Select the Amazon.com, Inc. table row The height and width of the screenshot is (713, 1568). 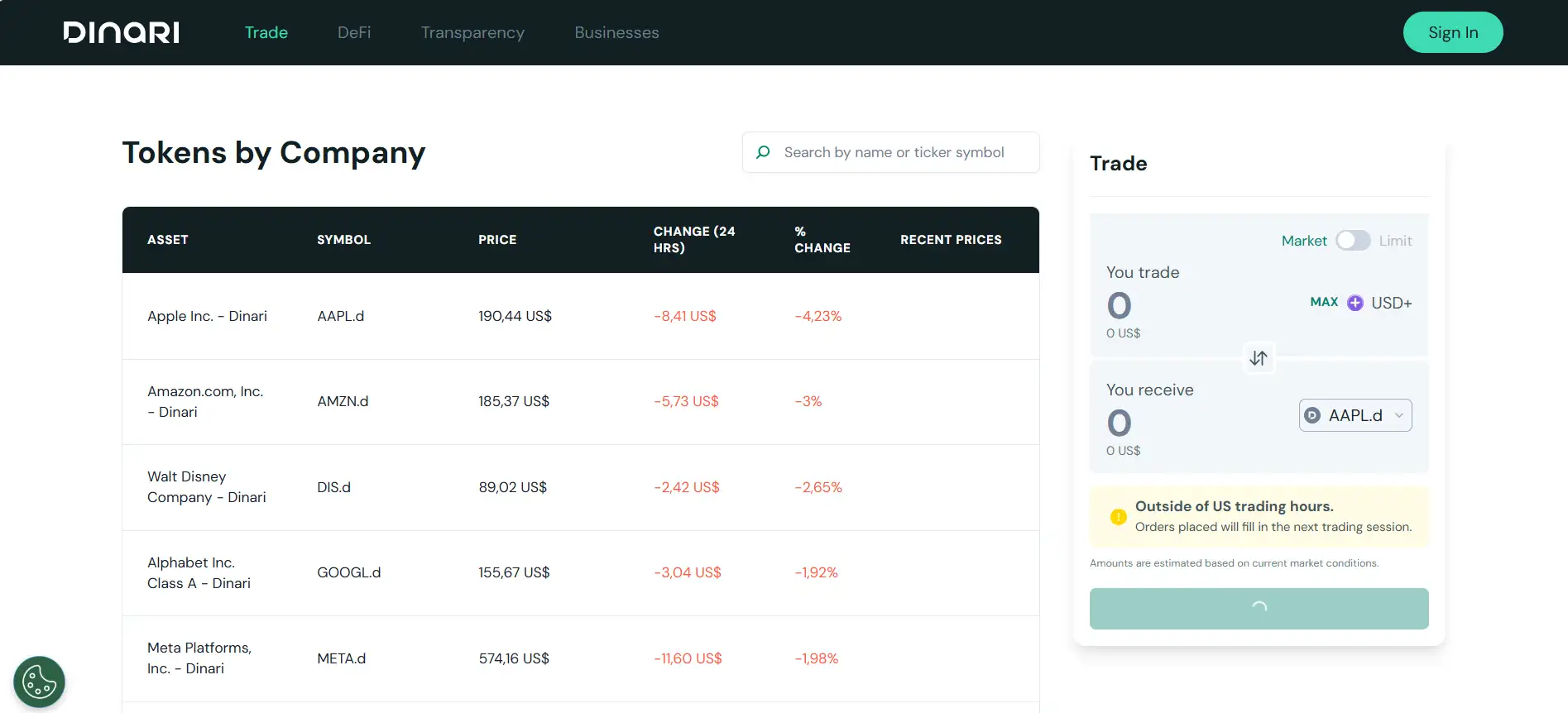coord(579,402)
